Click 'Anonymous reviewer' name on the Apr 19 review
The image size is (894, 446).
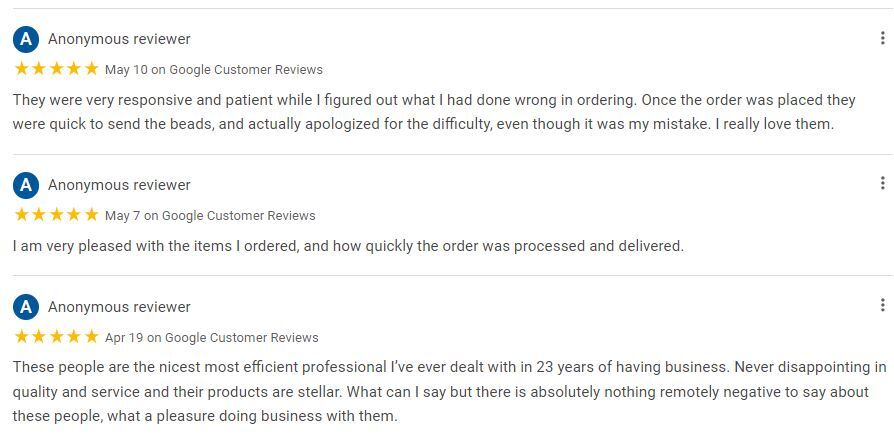(x=119, y=307)
